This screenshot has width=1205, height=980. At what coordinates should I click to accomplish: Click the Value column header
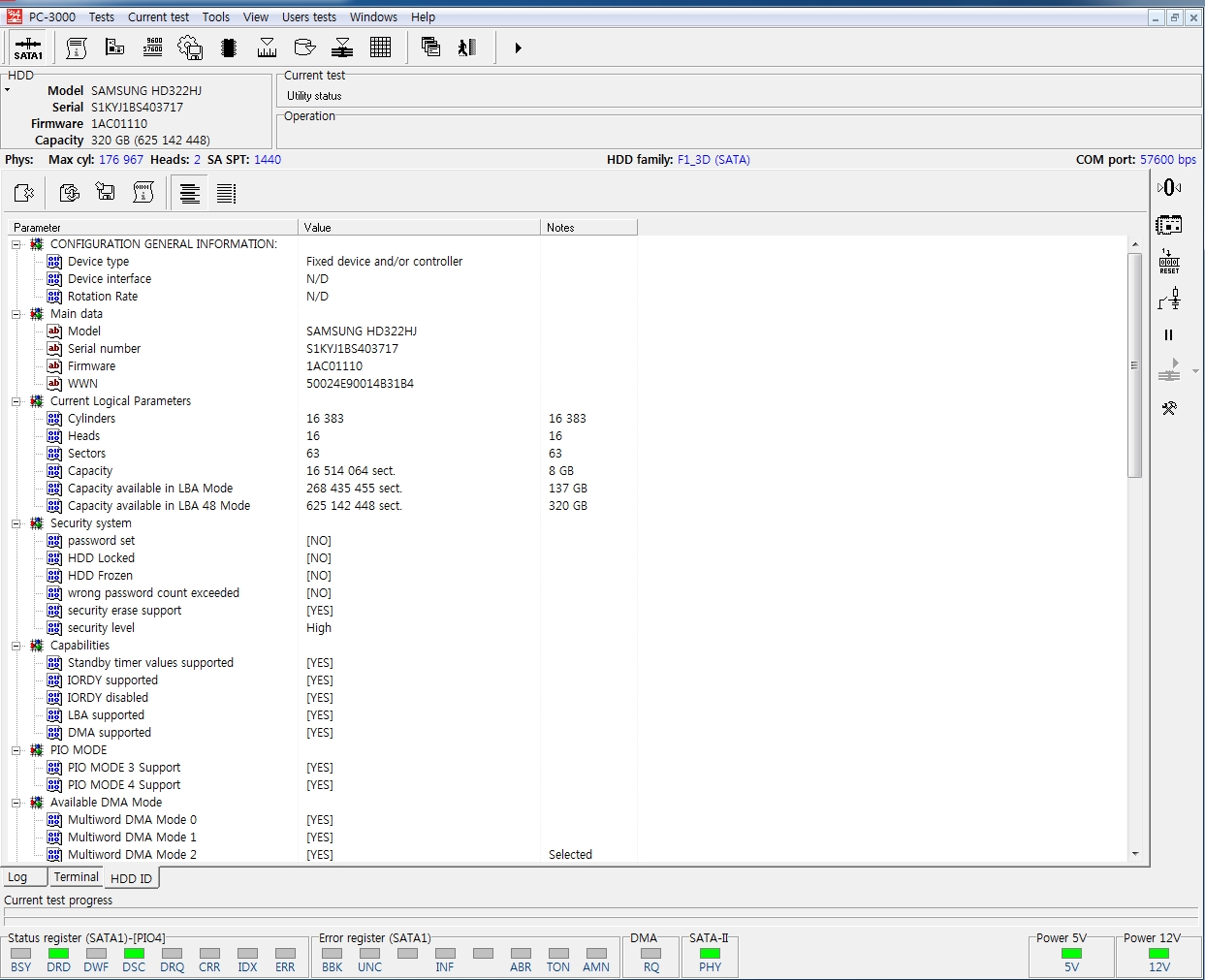pos(419,228)
